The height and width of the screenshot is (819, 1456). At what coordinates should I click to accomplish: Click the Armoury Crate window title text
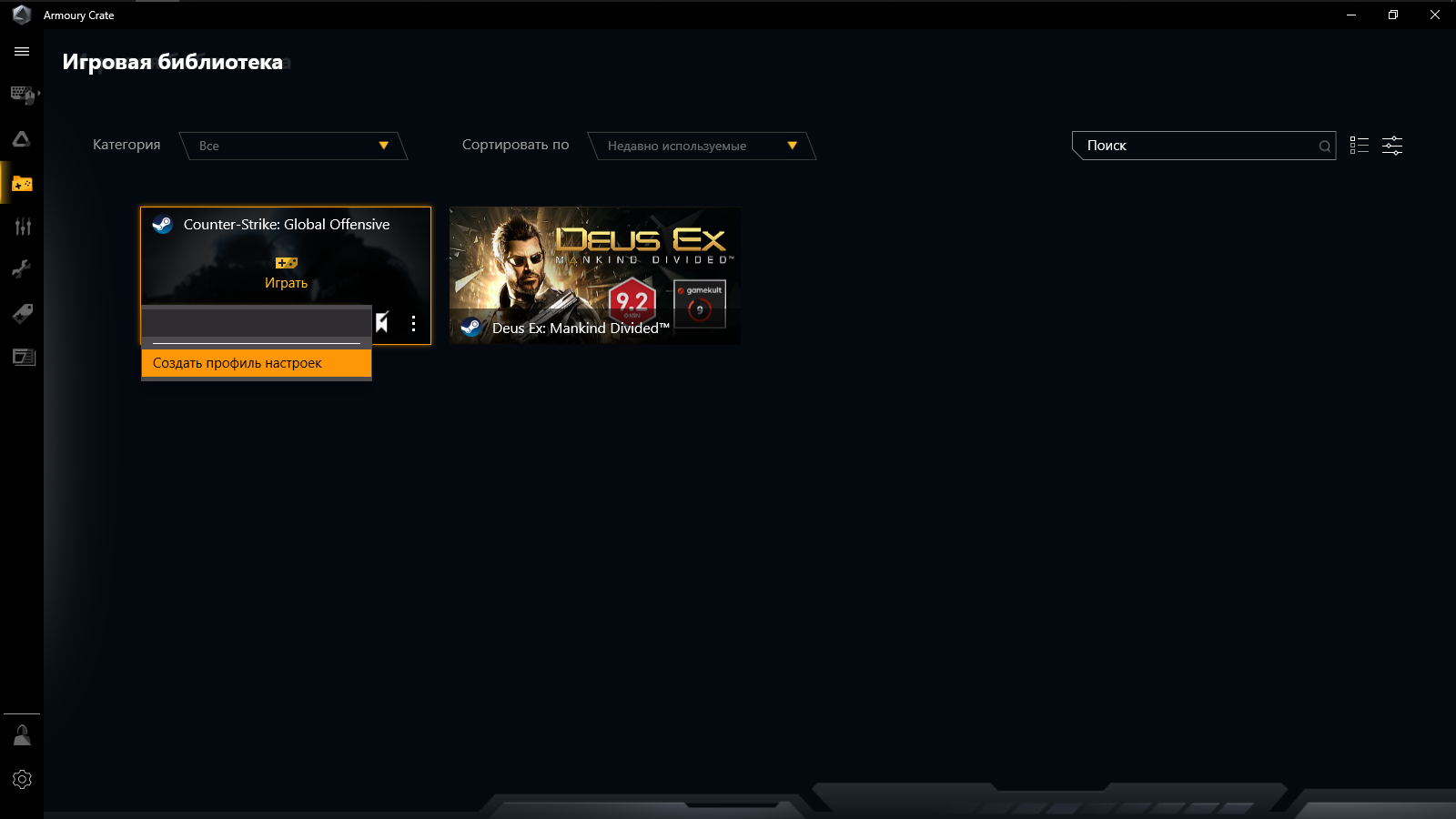(79, 15)
